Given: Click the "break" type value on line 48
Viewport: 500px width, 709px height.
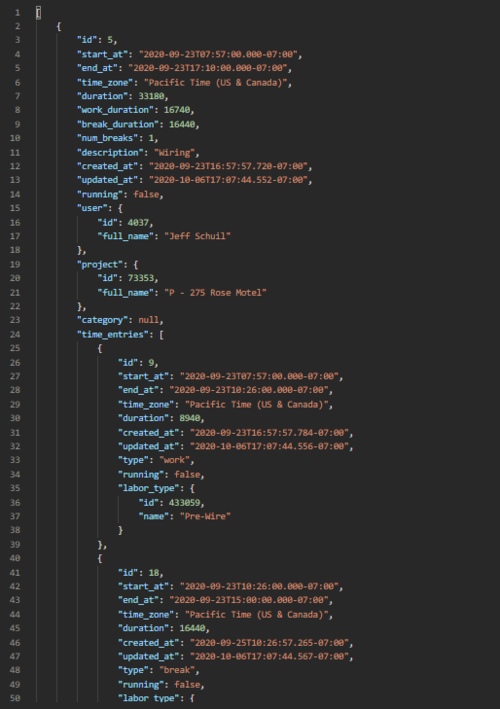Looking at the screenshot, I should click(177, 670).
